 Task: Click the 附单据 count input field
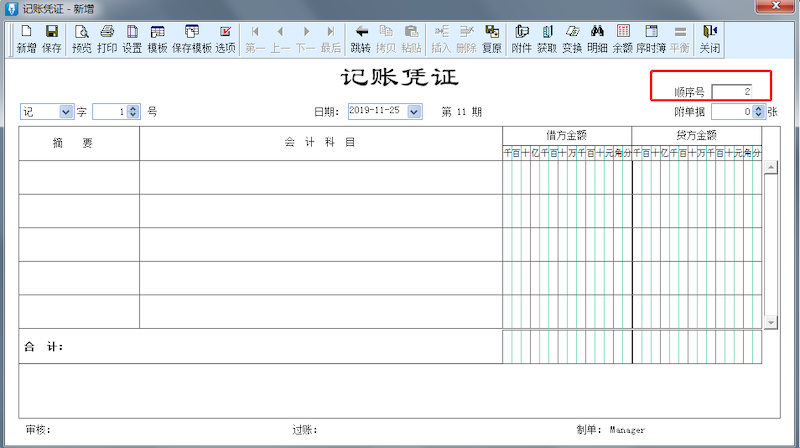(732, 111)
